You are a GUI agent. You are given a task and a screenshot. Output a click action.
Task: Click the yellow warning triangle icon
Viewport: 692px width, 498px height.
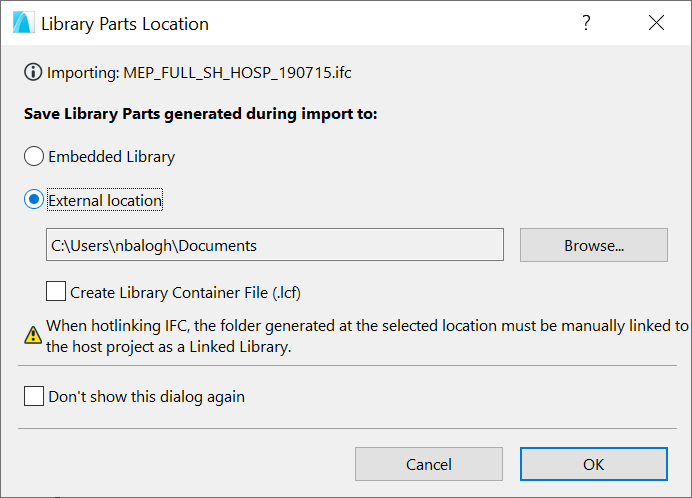(33, 334)
